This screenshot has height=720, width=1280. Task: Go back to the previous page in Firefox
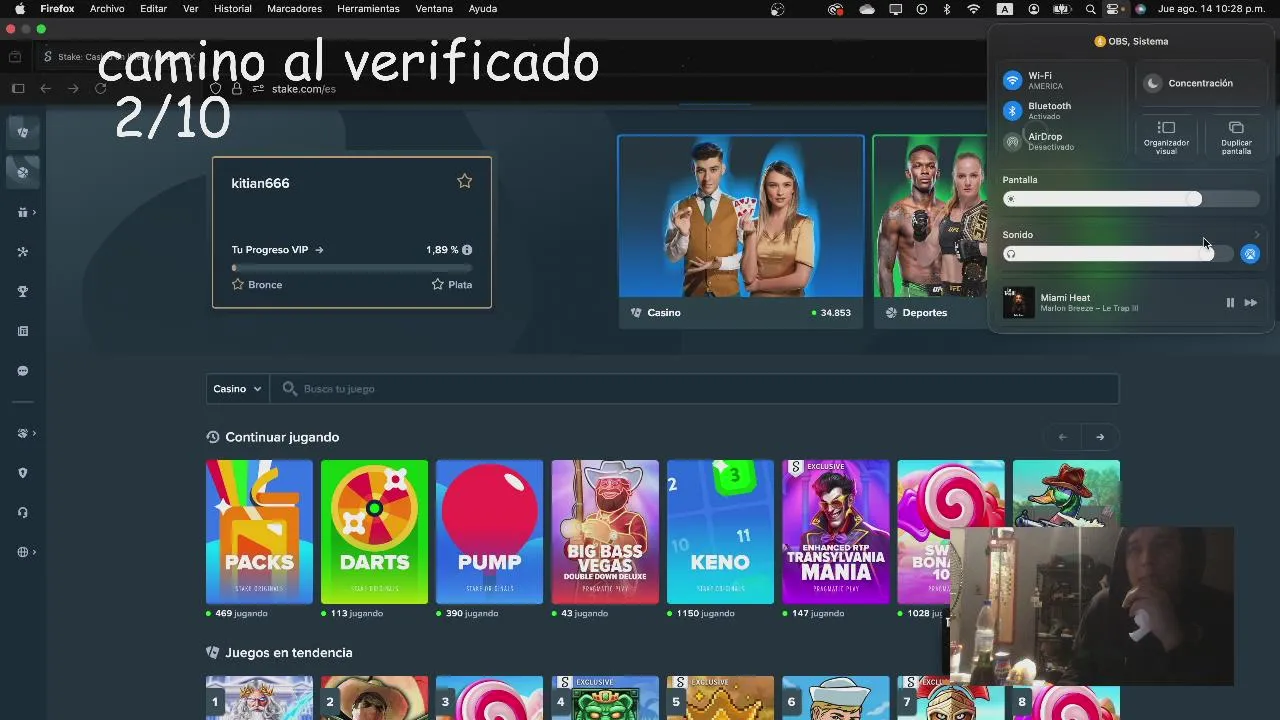[x=45, y=89]
